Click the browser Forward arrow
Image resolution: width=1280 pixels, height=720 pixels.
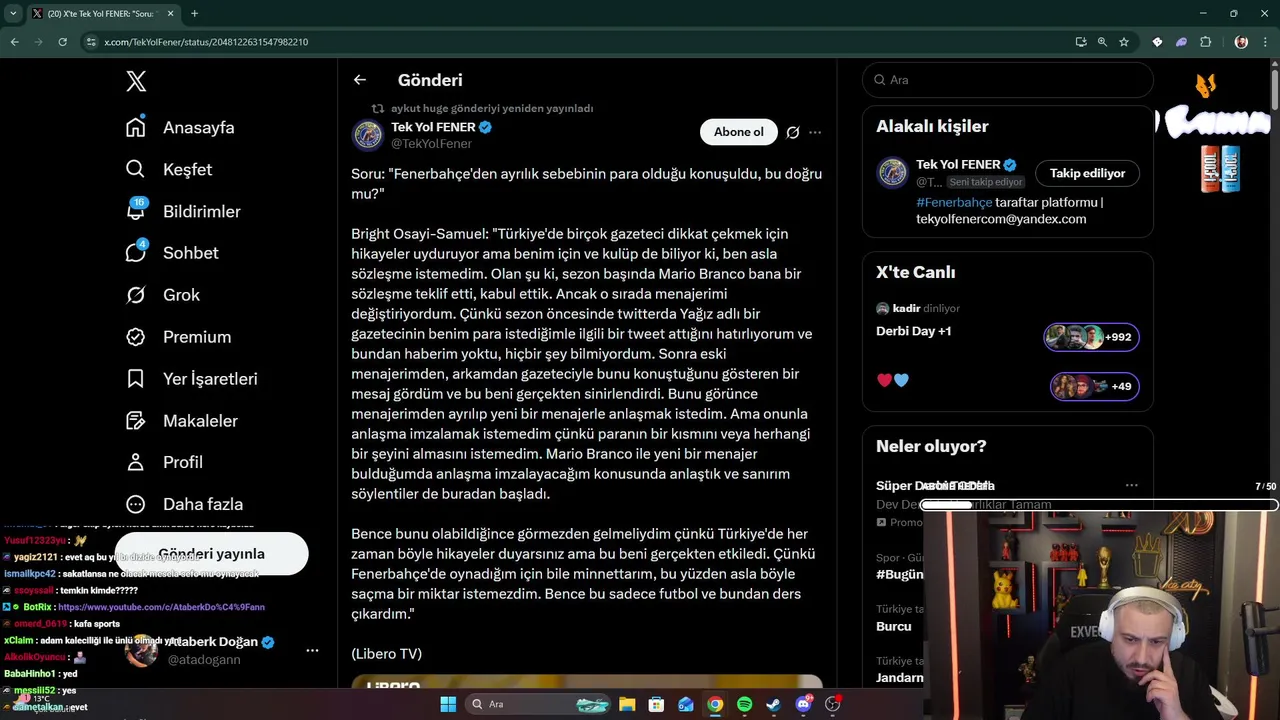(38, 42)
